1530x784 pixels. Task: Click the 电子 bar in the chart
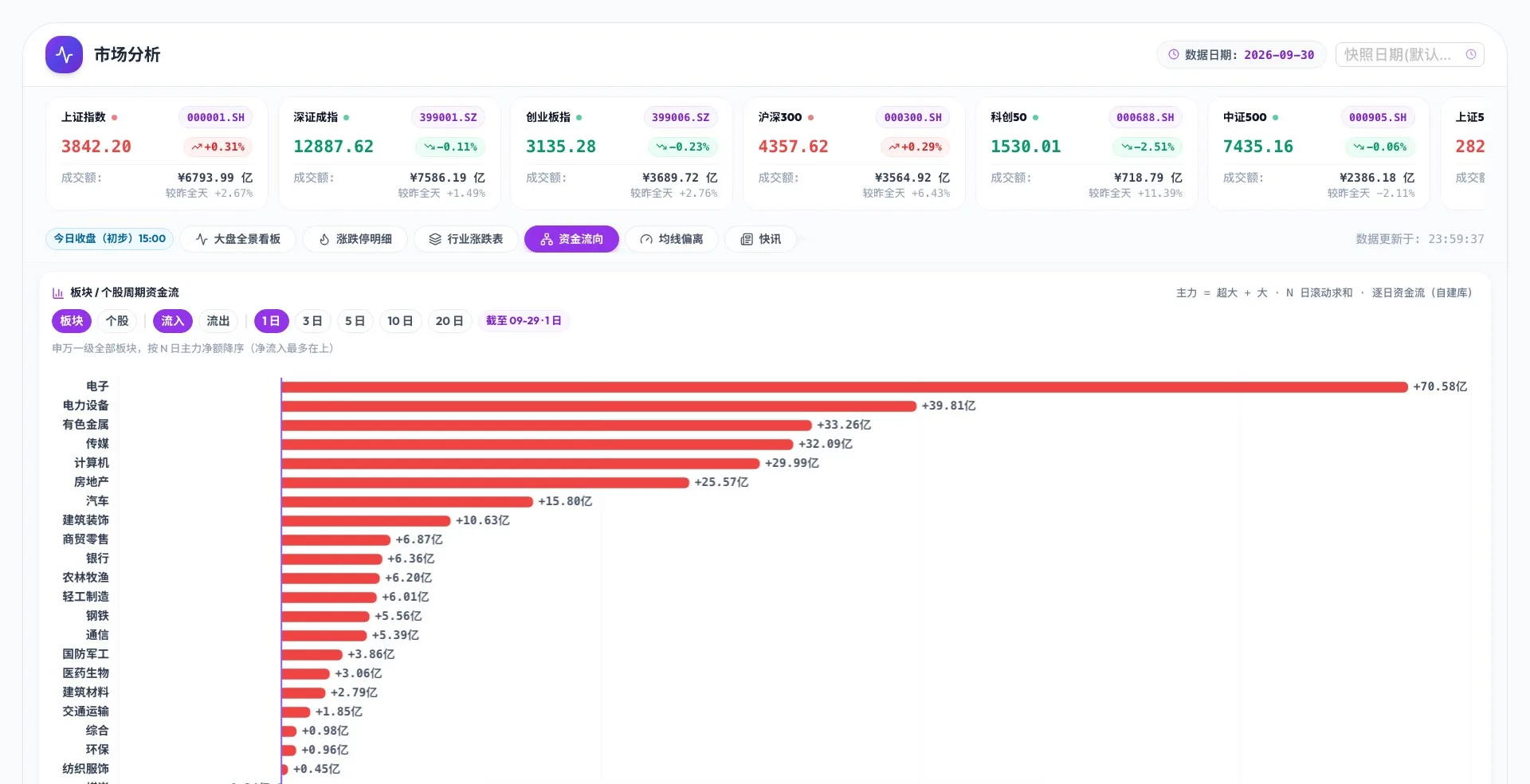(845, 387)
